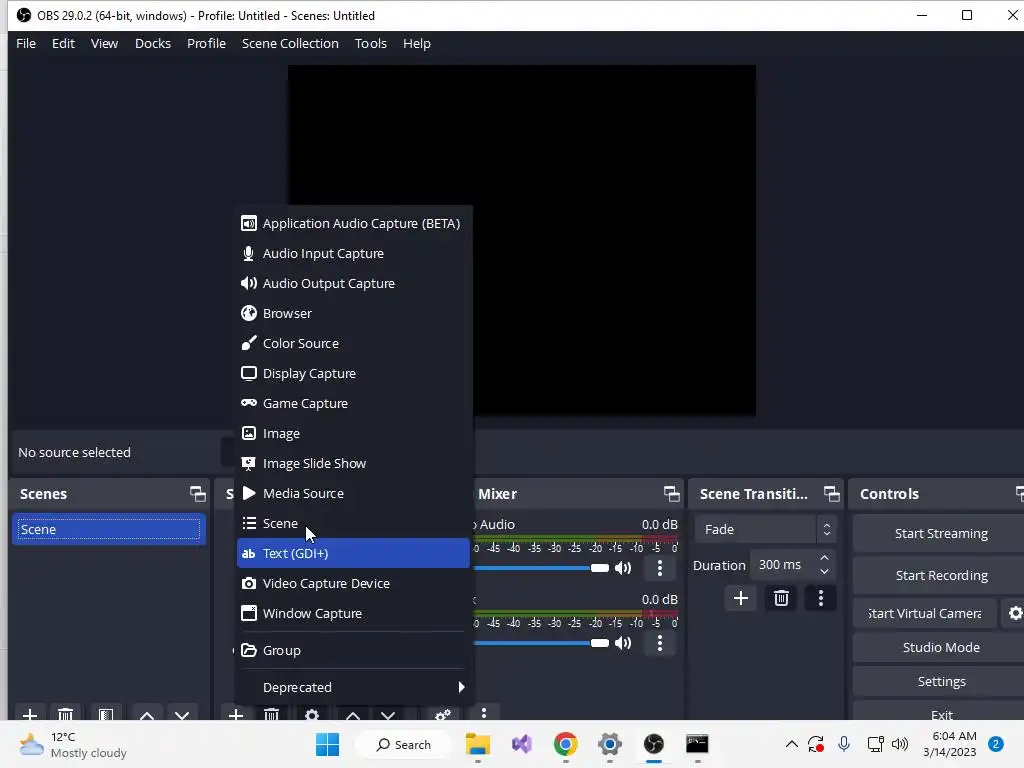
Task: Mute the first audio channel speaker
Action: coord(623,568)
